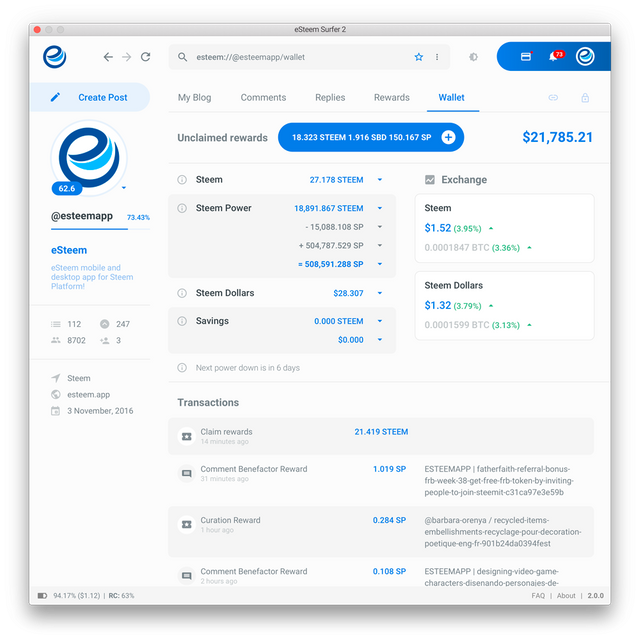Click the voting power progress bar under username

click(x=100, y=229)
